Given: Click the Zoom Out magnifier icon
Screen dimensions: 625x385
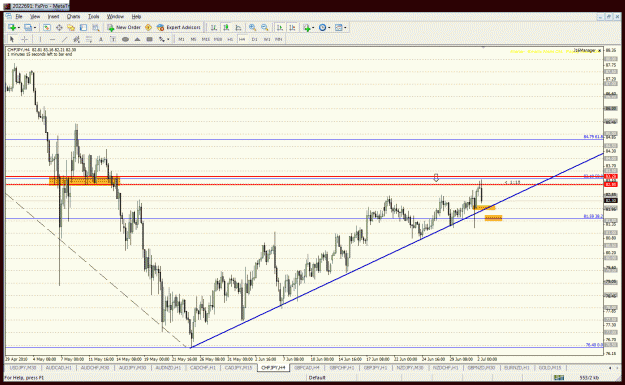Looking at the screenshot, I should coord(265,28).
